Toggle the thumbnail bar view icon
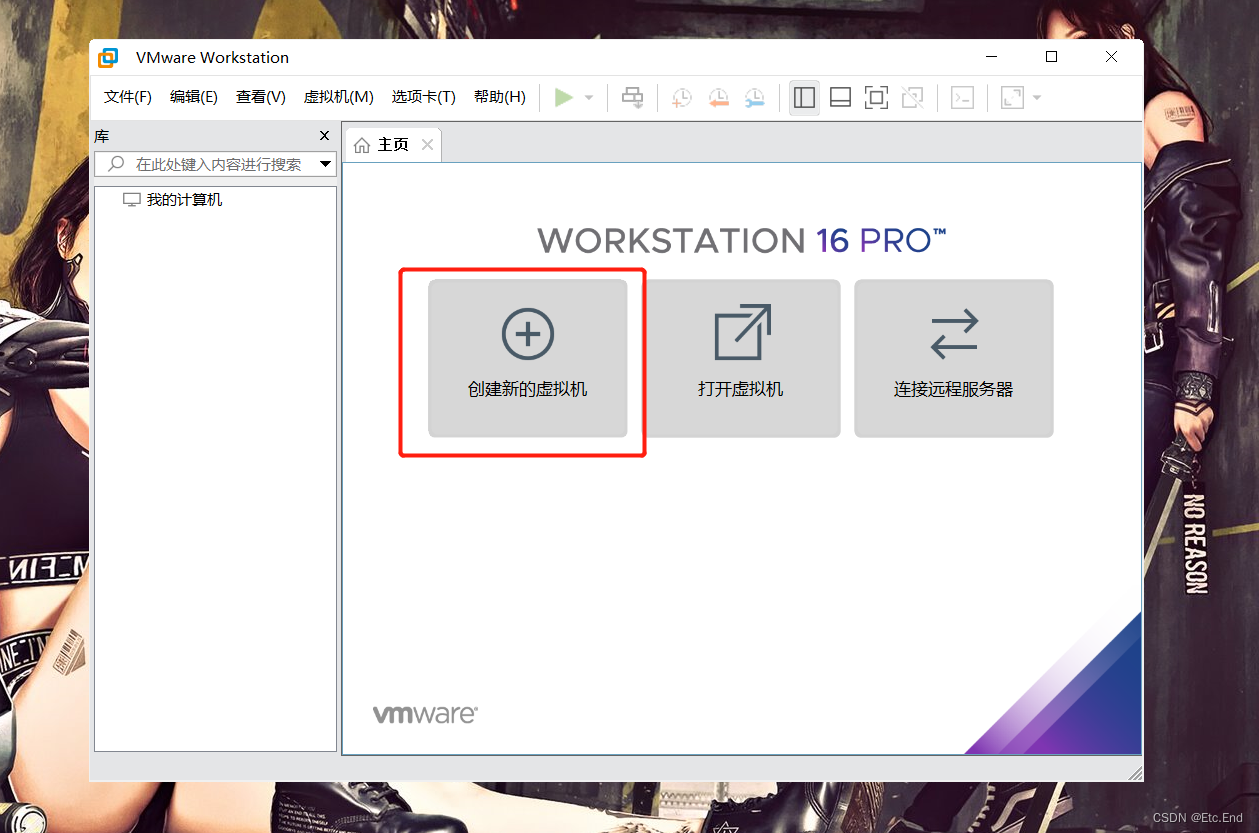This screenshot has width=1259, height=833. (x=840, y=97)
